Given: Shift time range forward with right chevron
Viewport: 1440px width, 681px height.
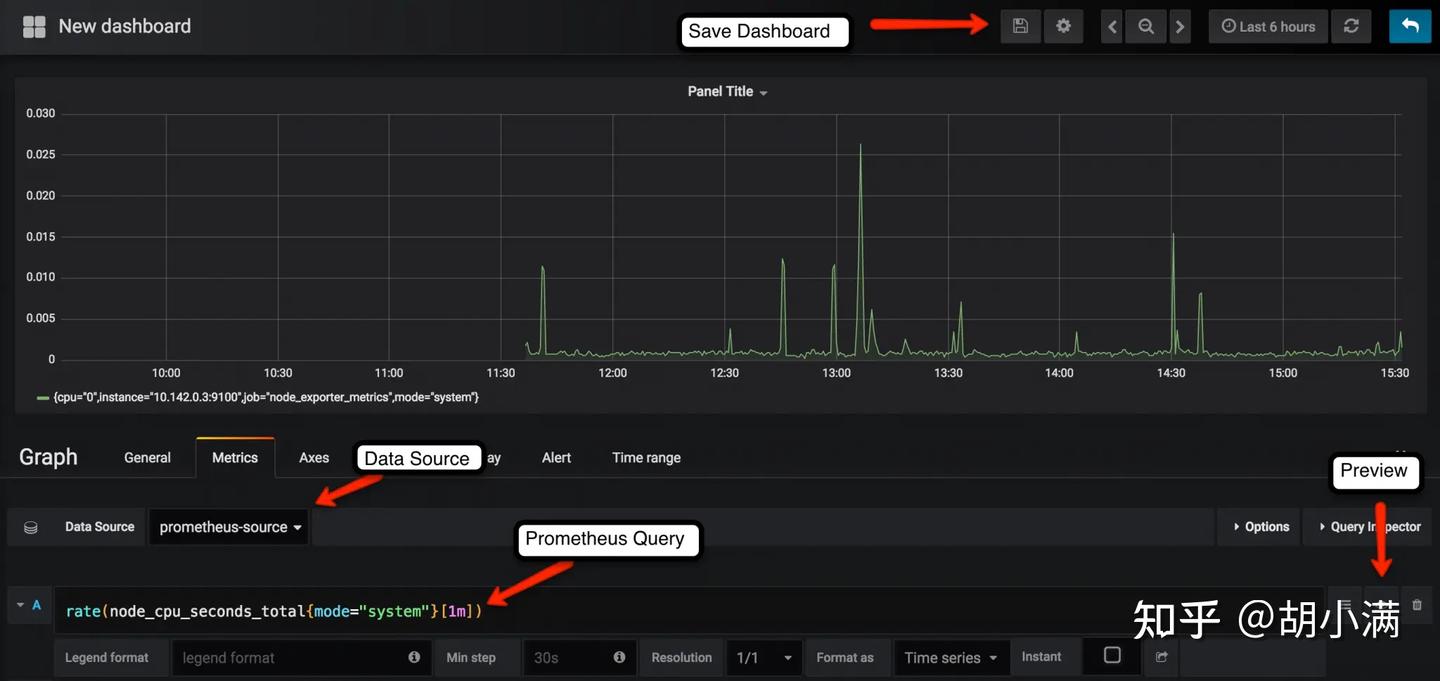Looking at the screenshot, I should pyautogui.click(x=1180, y=27).
